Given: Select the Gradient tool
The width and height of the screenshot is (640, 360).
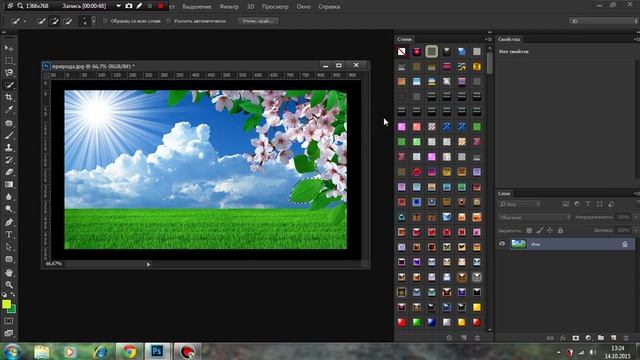Looking at the screenshot, I should coord(9,184).
